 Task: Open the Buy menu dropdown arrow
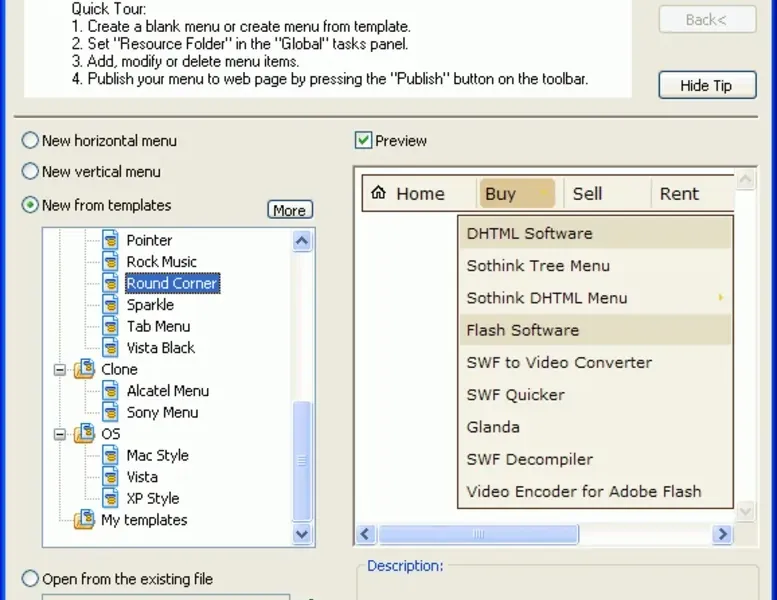pos(544,193)
